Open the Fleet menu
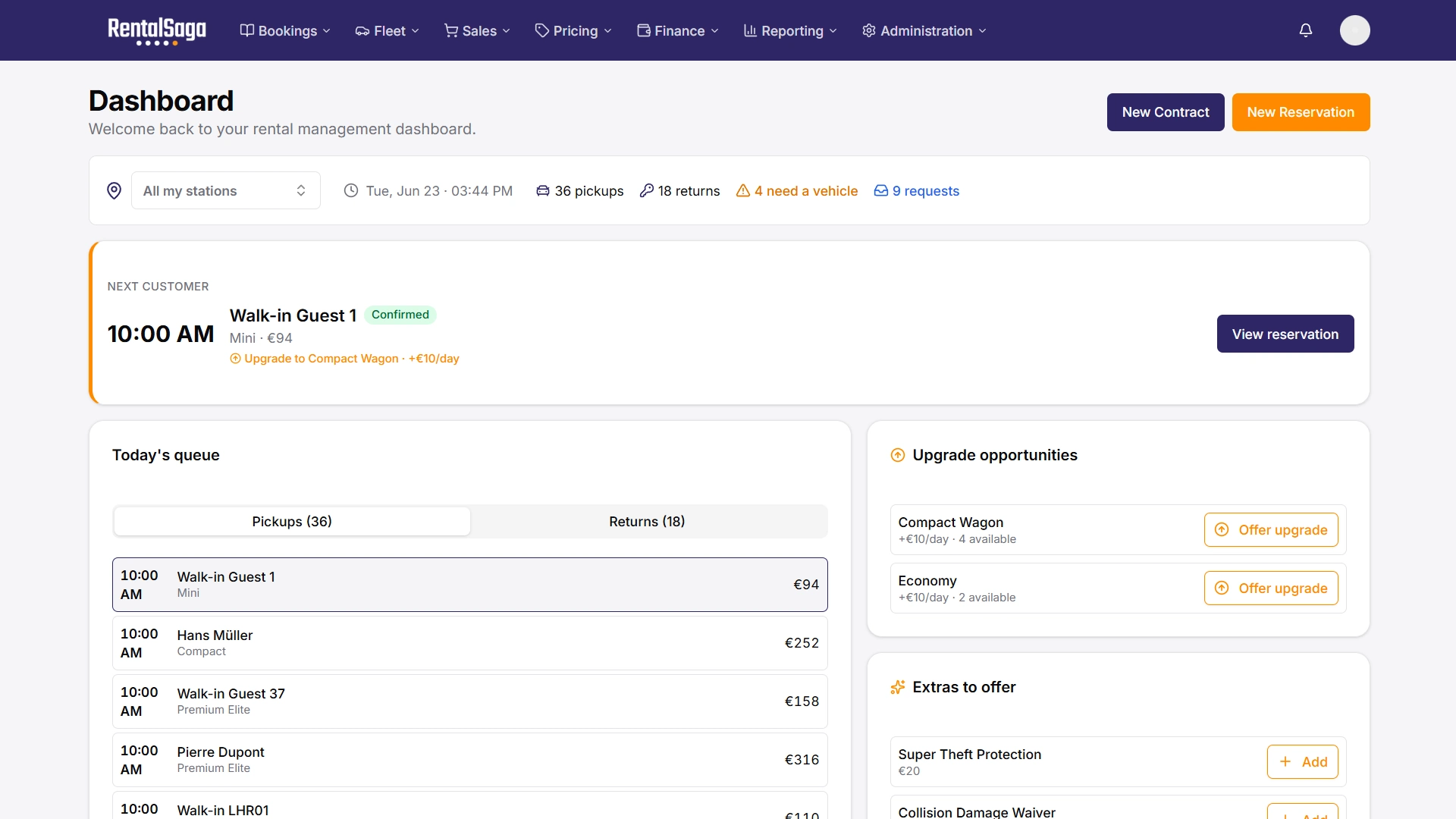The height and width of the screenshot is (819, 1456). point(387,30)
